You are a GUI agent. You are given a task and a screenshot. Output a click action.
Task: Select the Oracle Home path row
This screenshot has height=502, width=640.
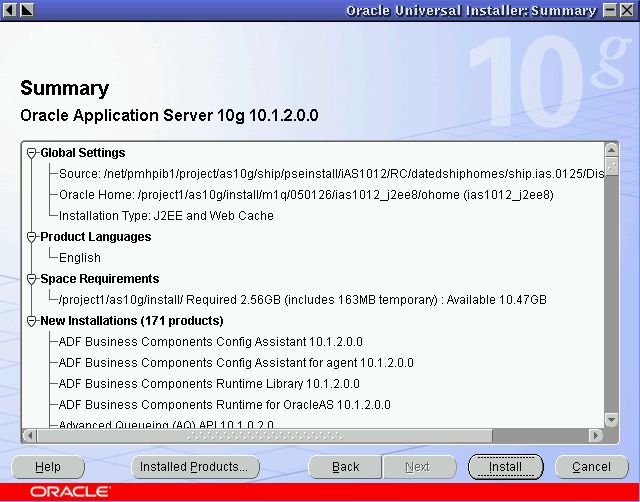[306, 195]
